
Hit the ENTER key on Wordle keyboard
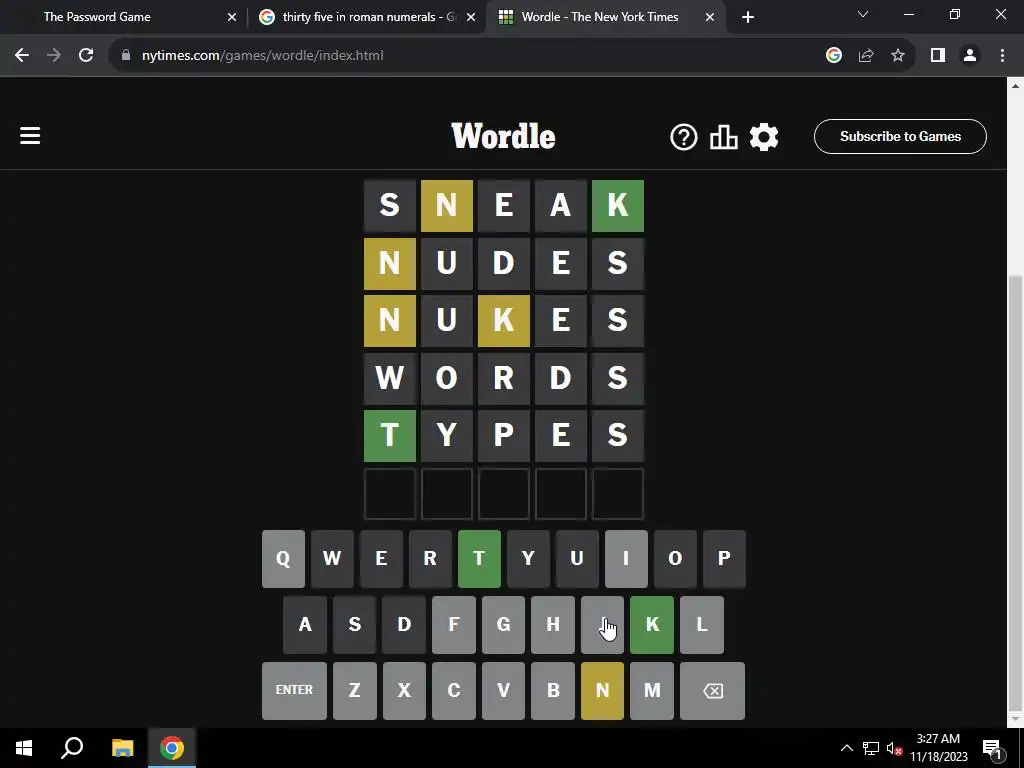click(x=295, y=690)
